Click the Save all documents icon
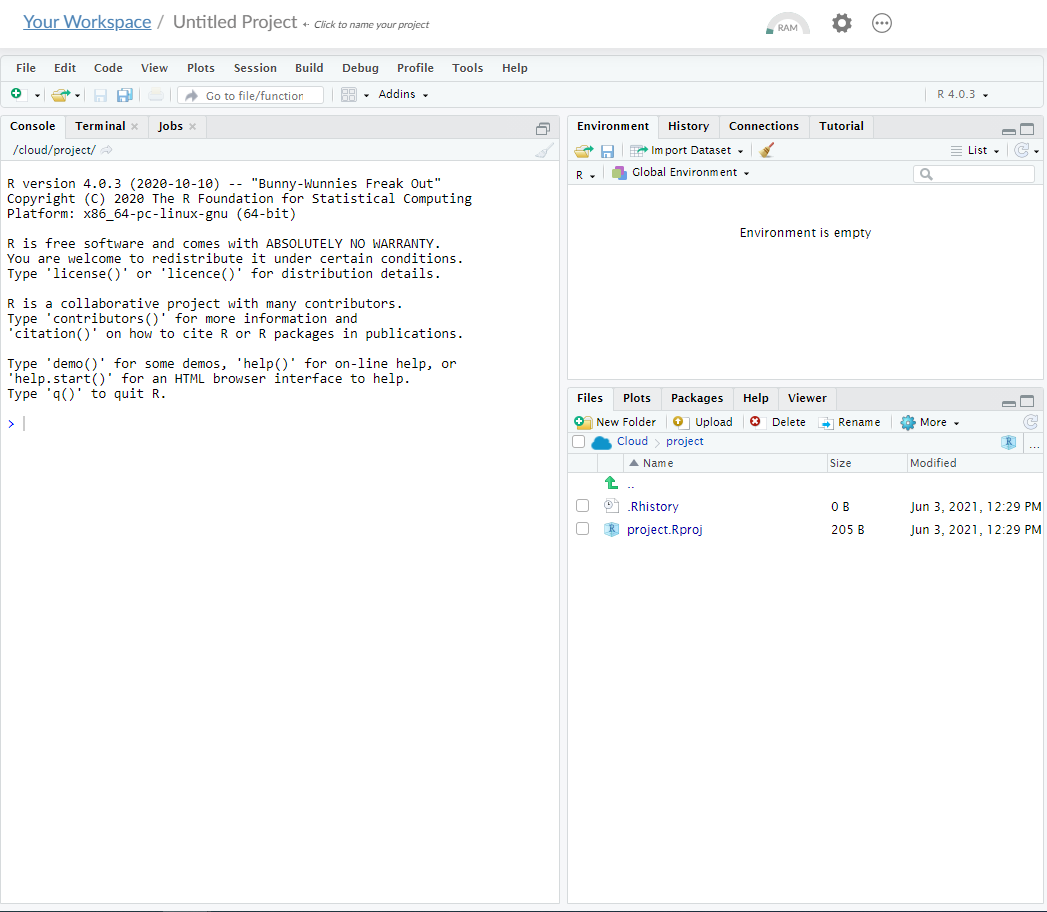The height and width of the screenshot is (912, 1047). [x=125, y=95]
